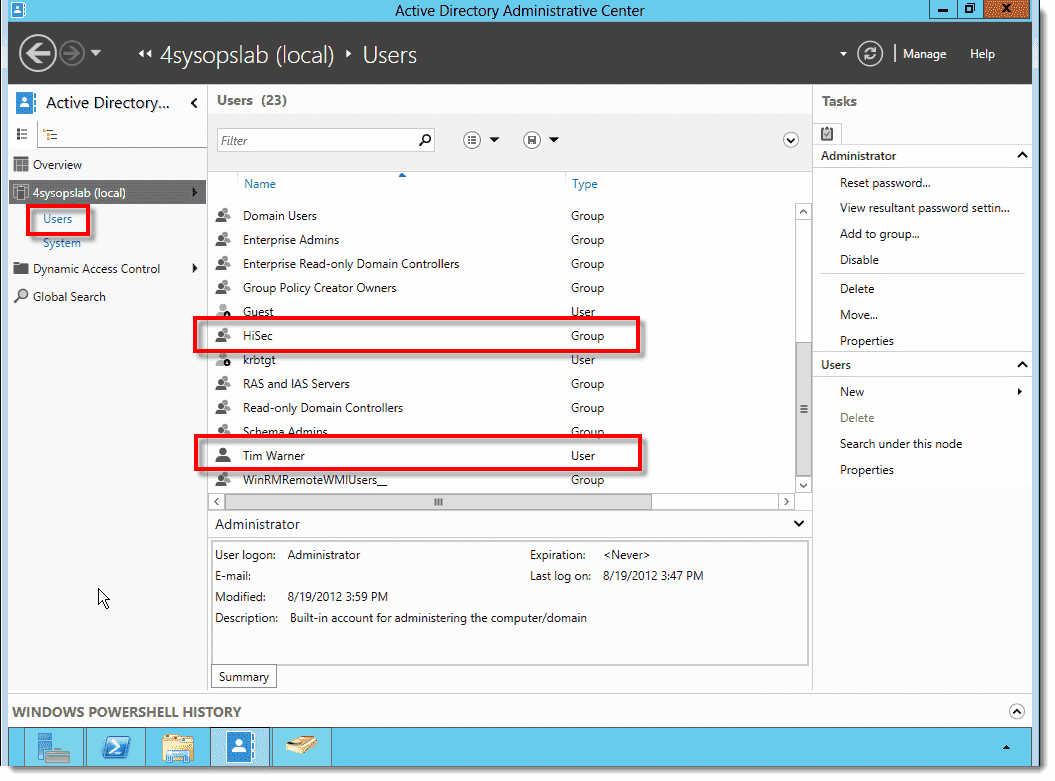
Task: Select the System container under 4sysopslab
Action: 61,243
